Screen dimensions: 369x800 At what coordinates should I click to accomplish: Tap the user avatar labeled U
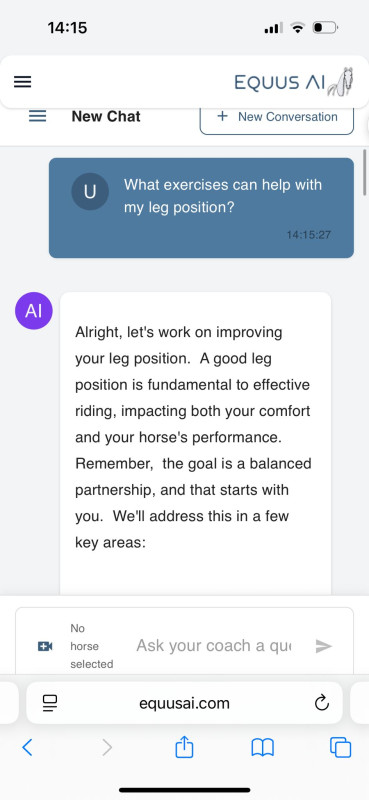pyautogui.click(x=90, y=191)
